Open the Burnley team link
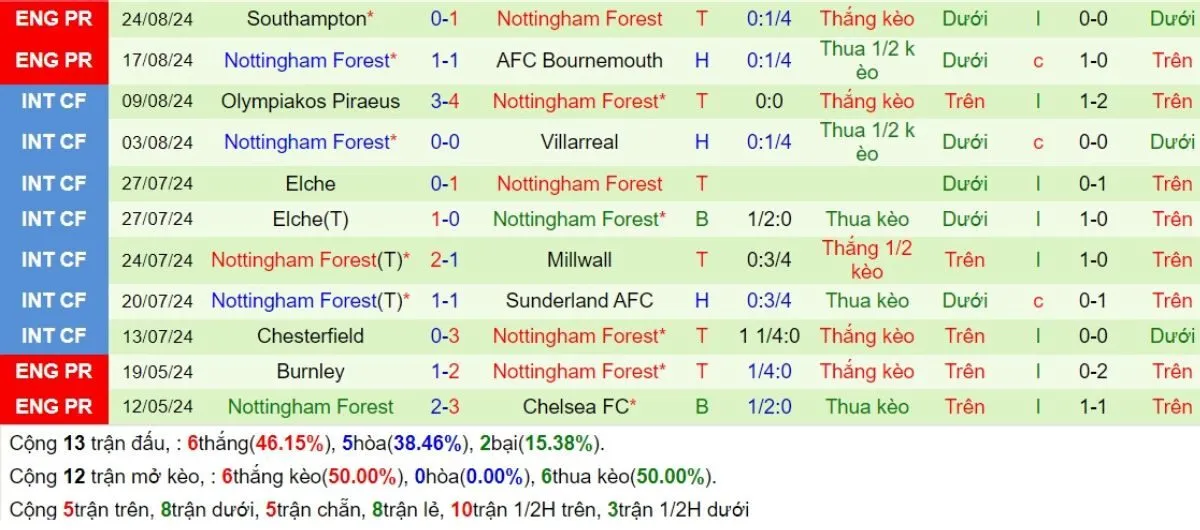 pyautogui.click(x=310, y=371)
